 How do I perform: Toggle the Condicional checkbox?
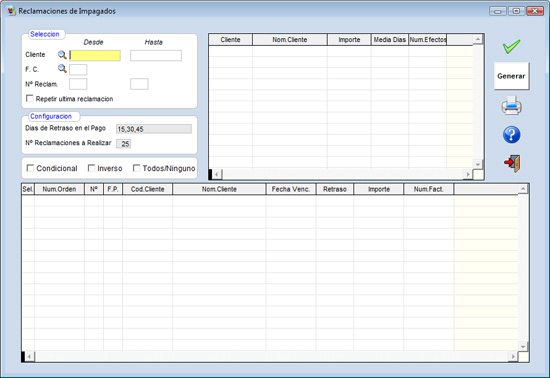click(31, 168)
